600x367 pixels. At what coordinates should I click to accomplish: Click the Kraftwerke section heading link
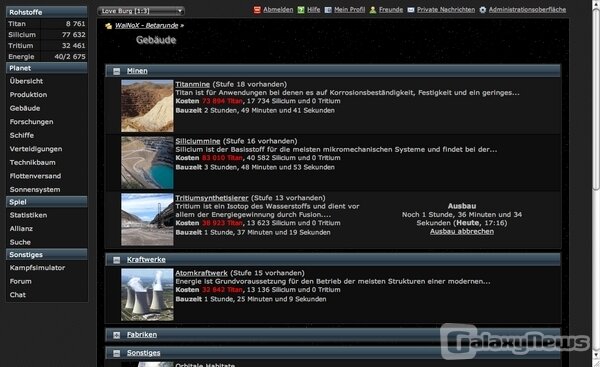[146, 260]
